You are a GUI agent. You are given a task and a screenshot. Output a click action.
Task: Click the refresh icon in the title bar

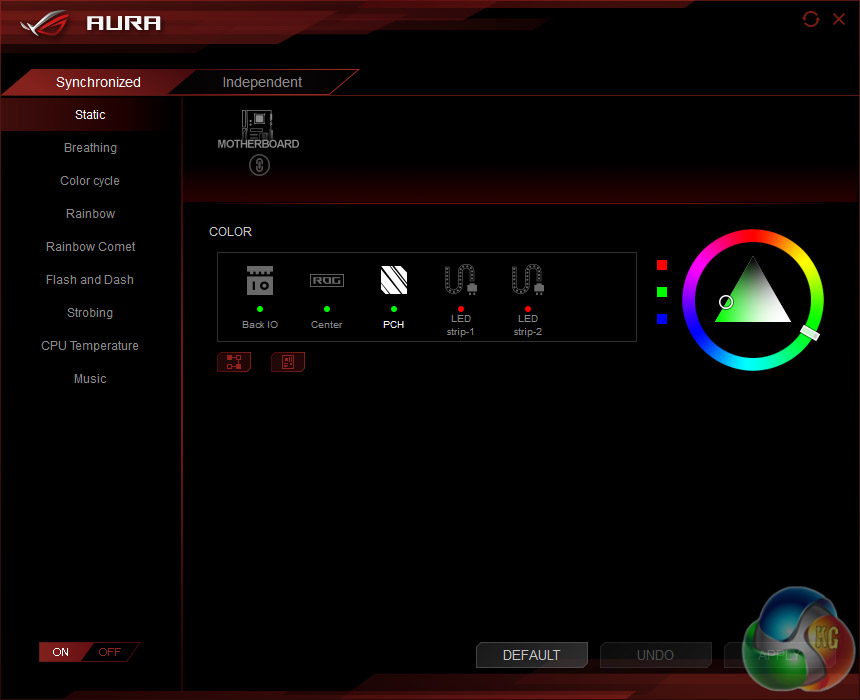click(811, 19)
